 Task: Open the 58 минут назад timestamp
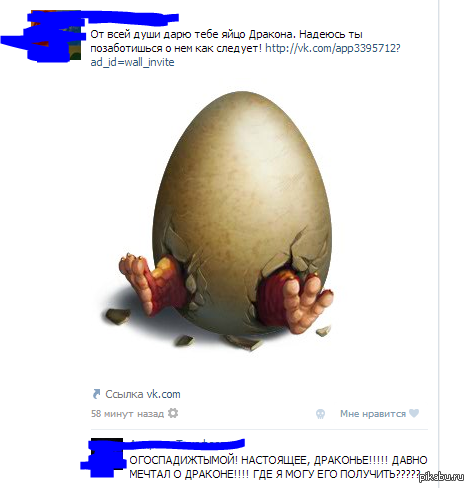tap(127, 414)
